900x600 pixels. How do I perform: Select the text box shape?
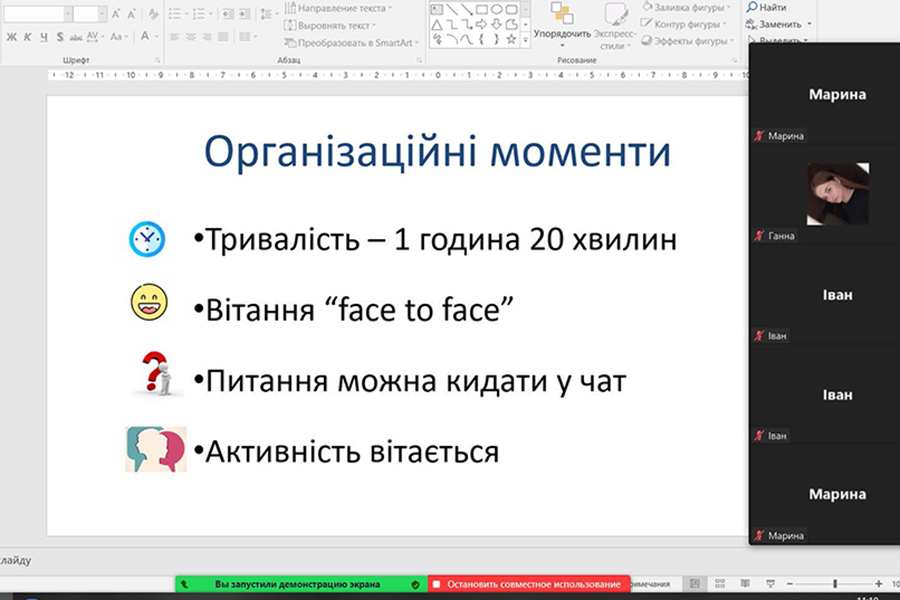(437, 10)
